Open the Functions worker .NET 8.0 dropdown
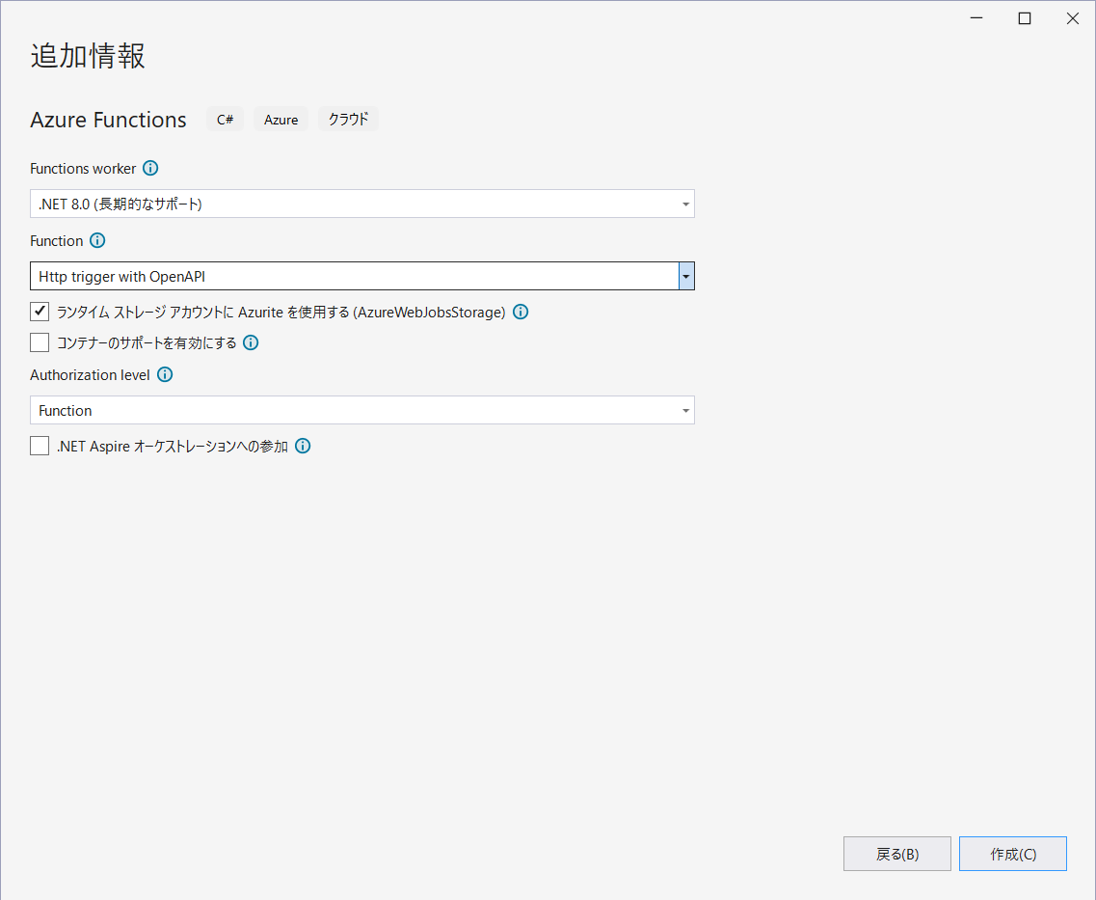The image size is (1096, 900). [x=362, y=204]
